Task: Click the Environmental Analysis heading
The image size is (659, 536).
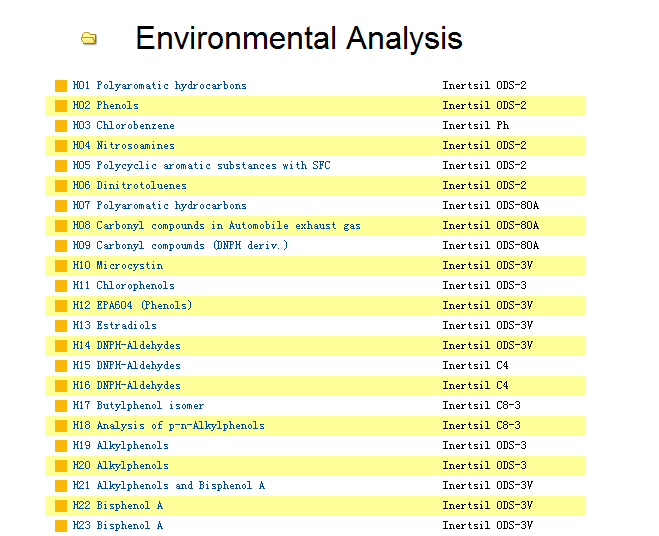Action: 299,38
